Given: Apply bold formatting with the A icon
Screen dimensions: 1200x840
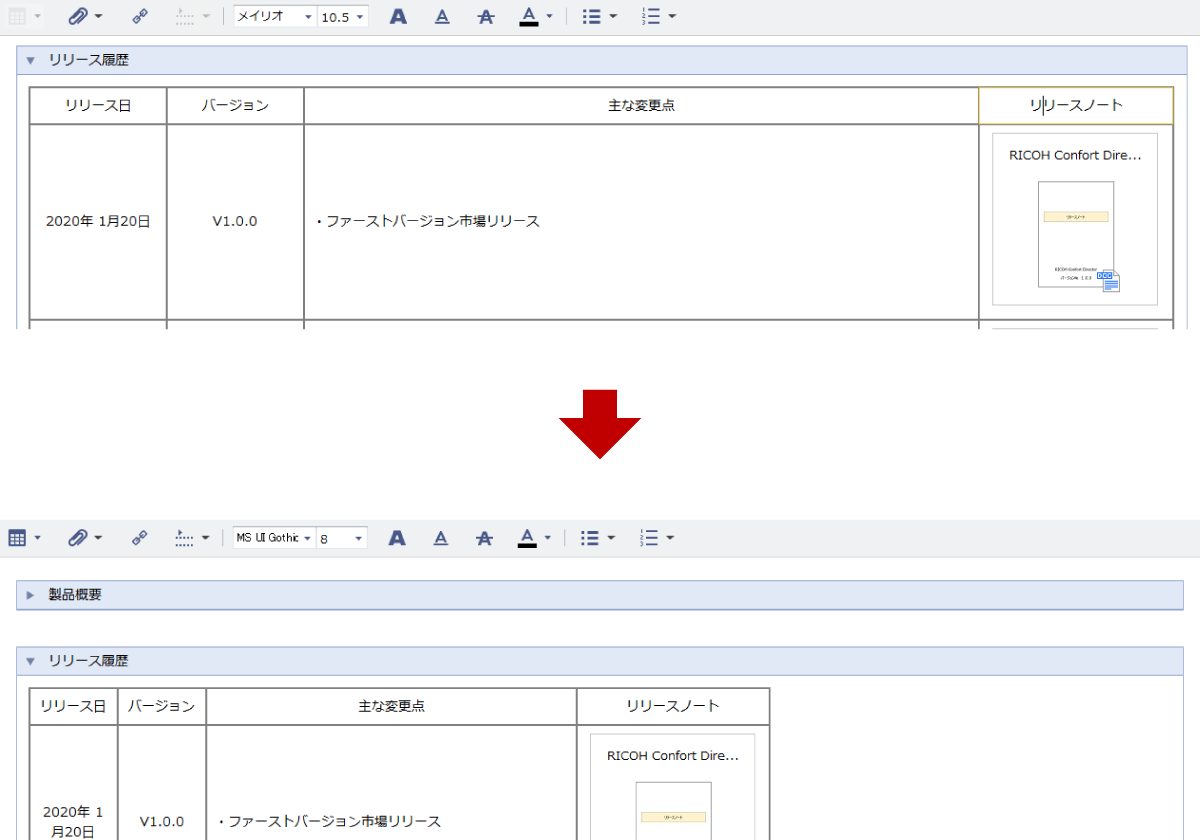Looking at the screenshot, I should point(397,15).
